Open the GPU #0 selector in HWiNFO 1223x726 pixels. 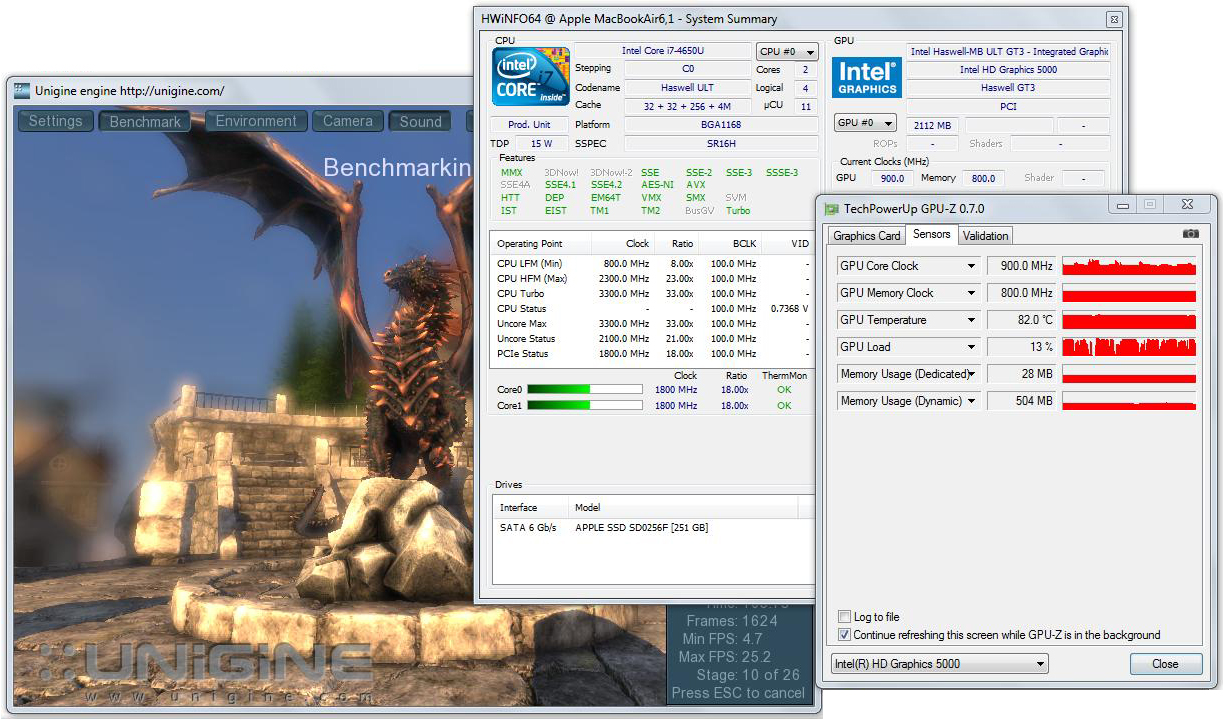coord(865,124)
